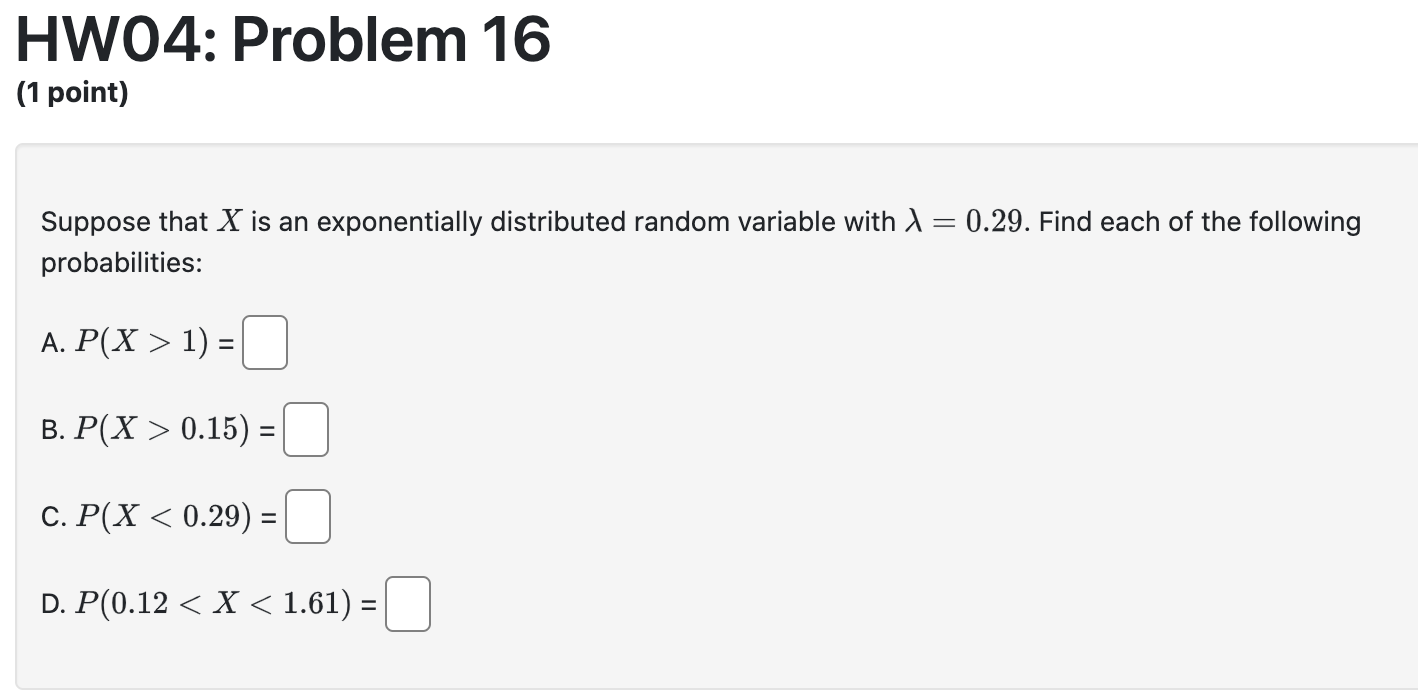This screenshot has height=692, width=1418.
Task: Click the answer box for P(X > 0.15)
Action: 305,429
